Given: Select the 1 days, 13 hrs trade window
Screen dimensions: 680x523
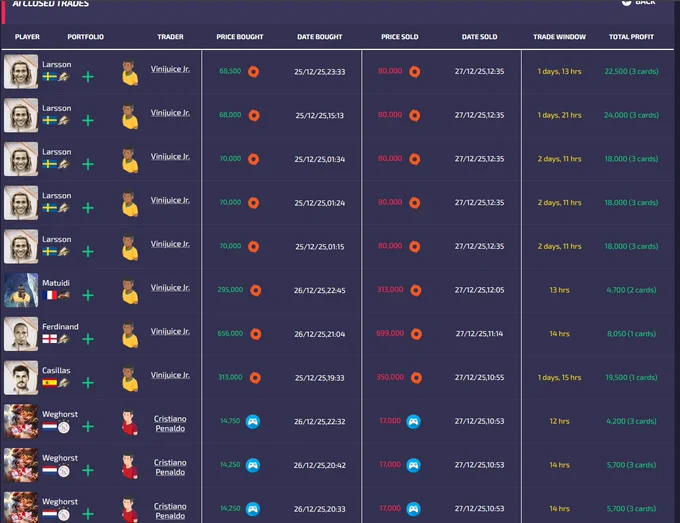Looking at the screenshot, I should pyautogui.click(x=559, y=72).
